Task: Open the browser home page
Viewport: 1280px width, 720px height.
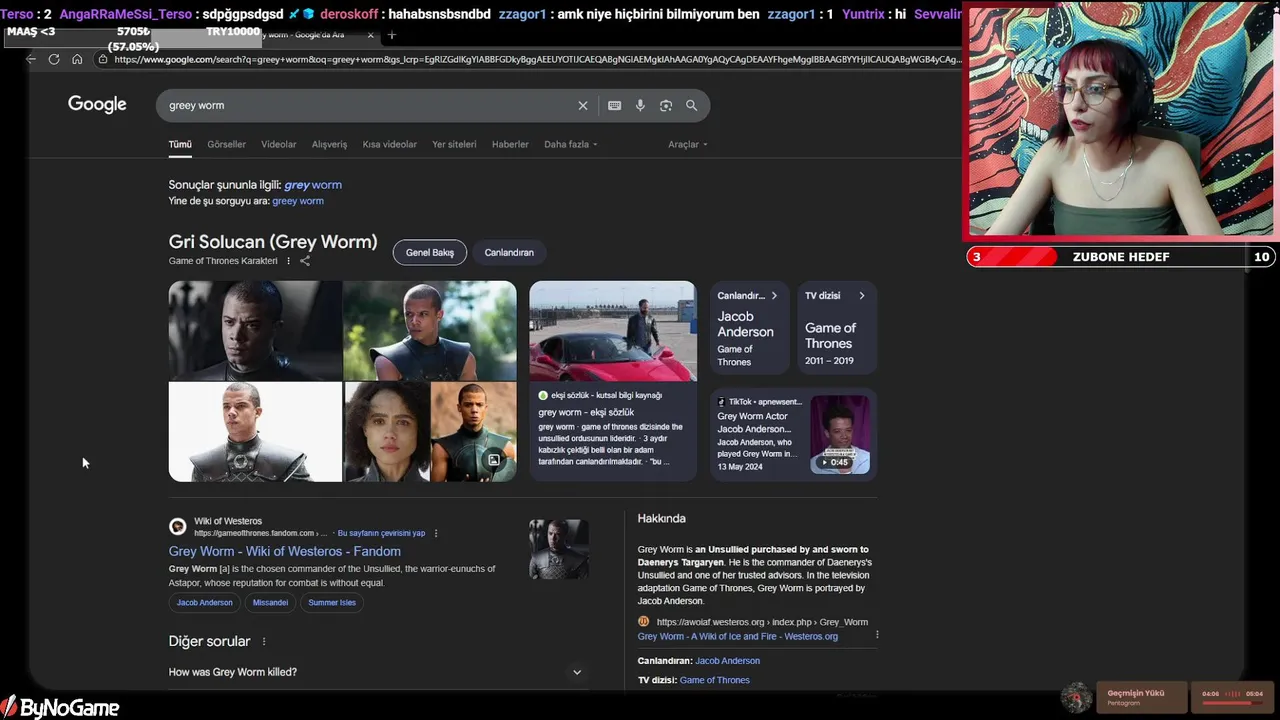Action: pos(77,59)
